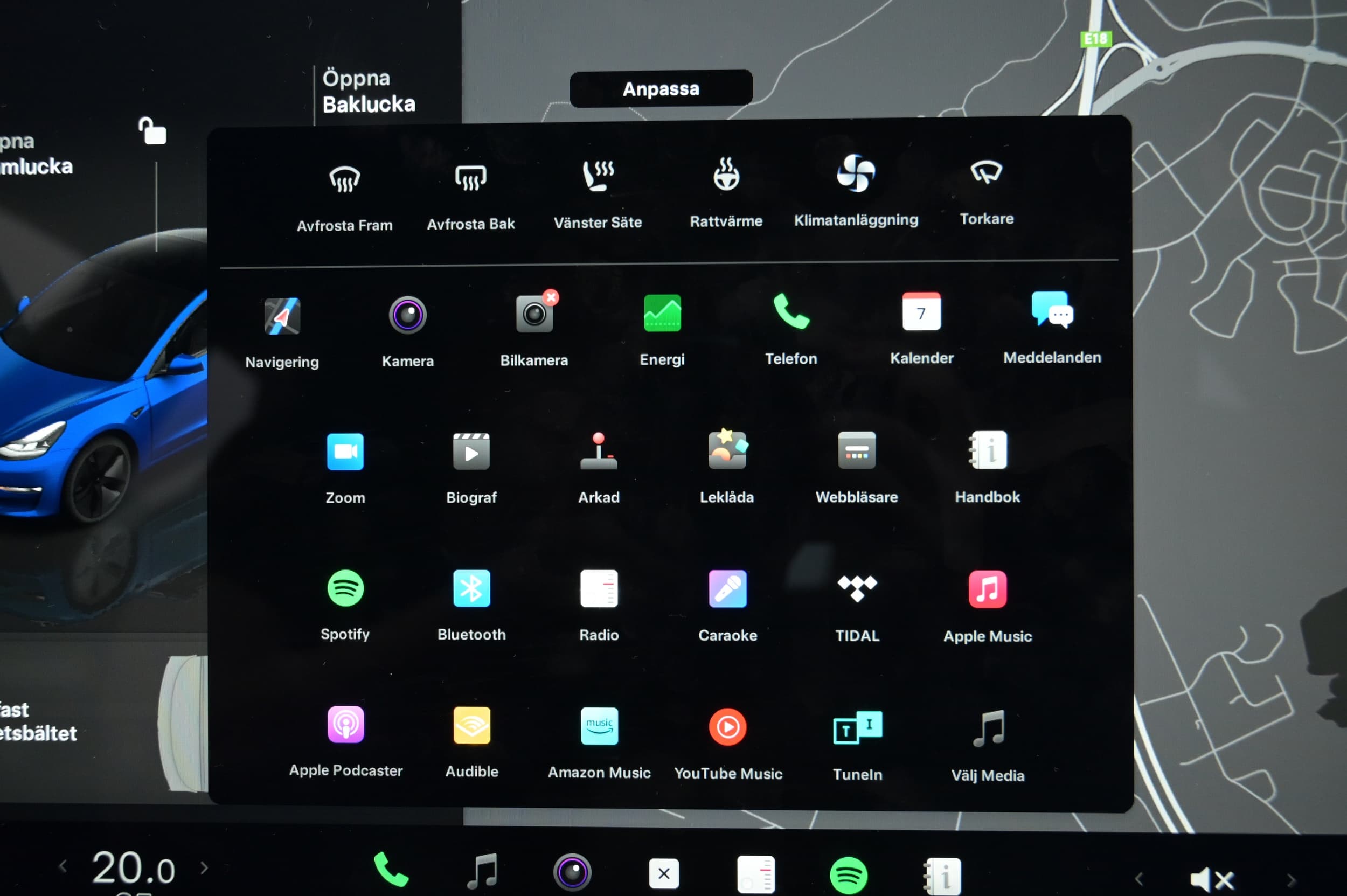The width and height of the screenshot is (1347, 896).
Task: Launch the Kamera app
Action: tap(407, 331)
